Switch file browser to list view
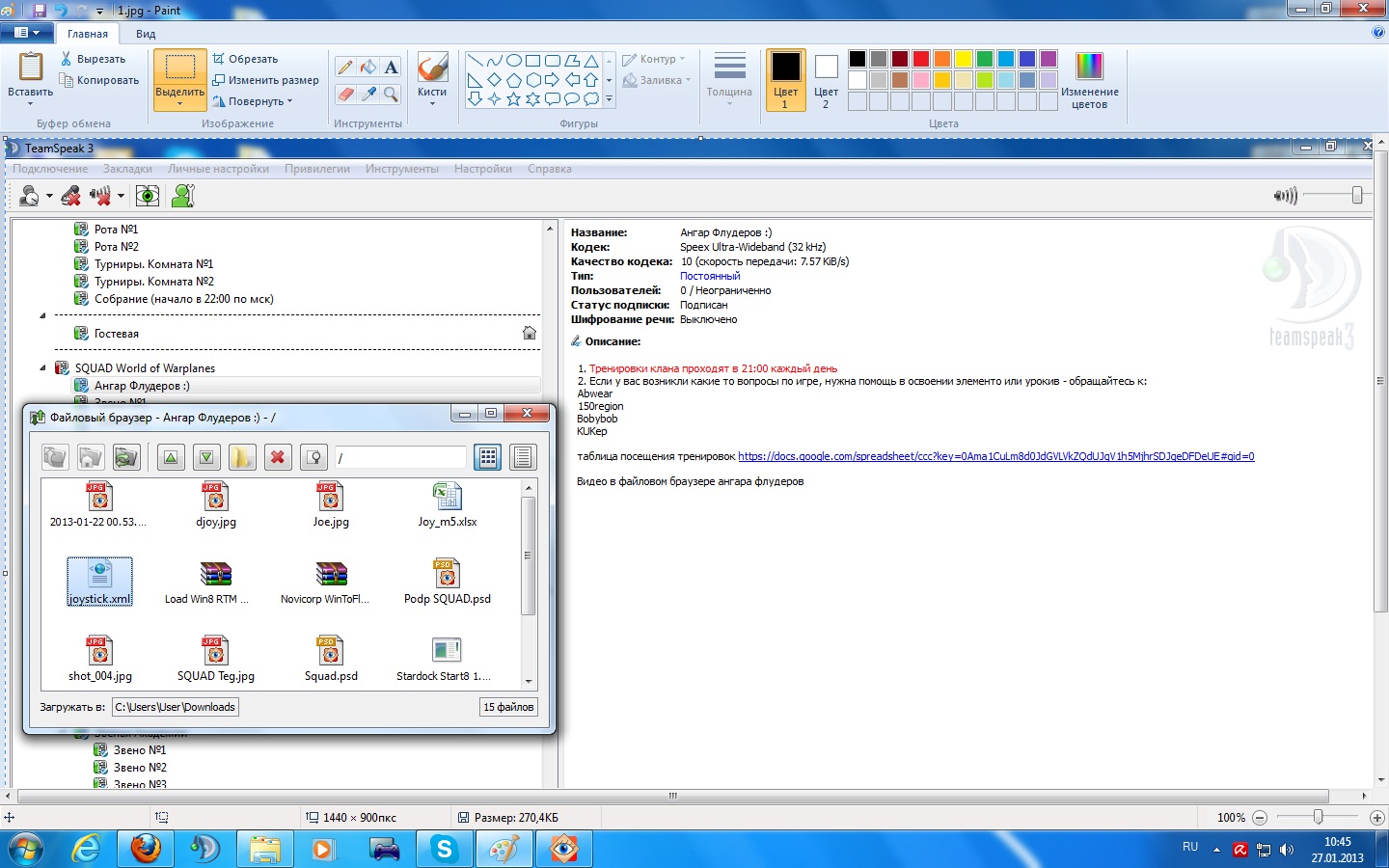1389x868 pixels. tap(523, 457)
